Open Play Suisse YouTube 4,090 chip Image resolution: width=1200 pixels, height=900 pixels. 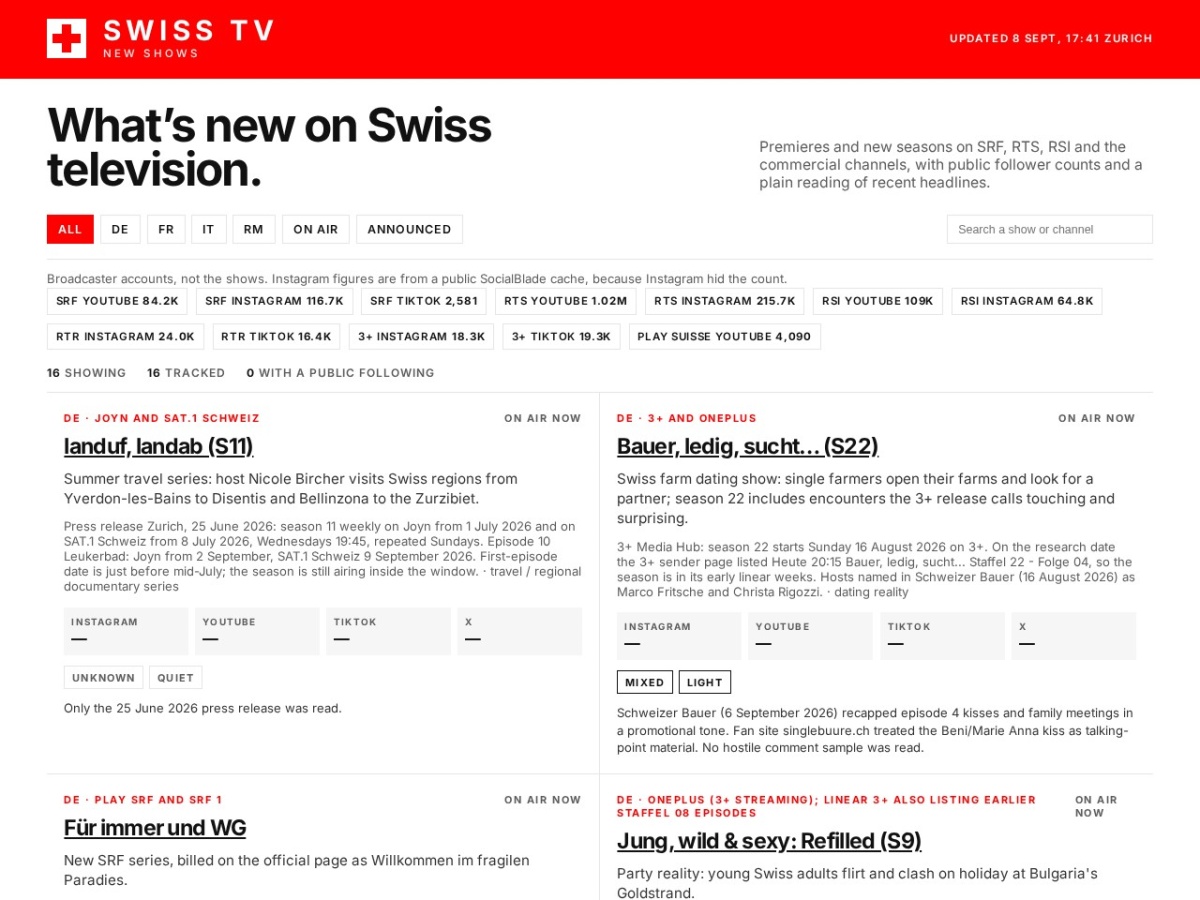(x=724, y=337)
